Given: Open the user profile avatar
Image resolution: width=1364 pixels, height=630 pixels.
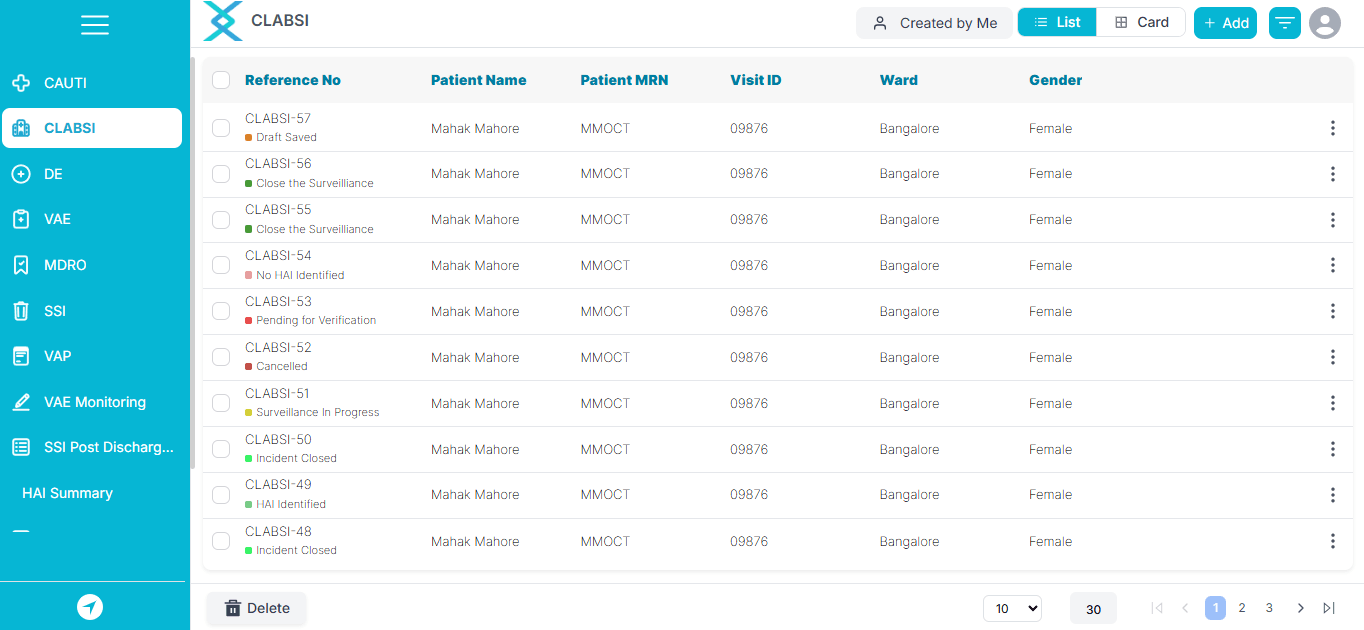Looking at the screenshot, I should click(x=1325, y=23).
